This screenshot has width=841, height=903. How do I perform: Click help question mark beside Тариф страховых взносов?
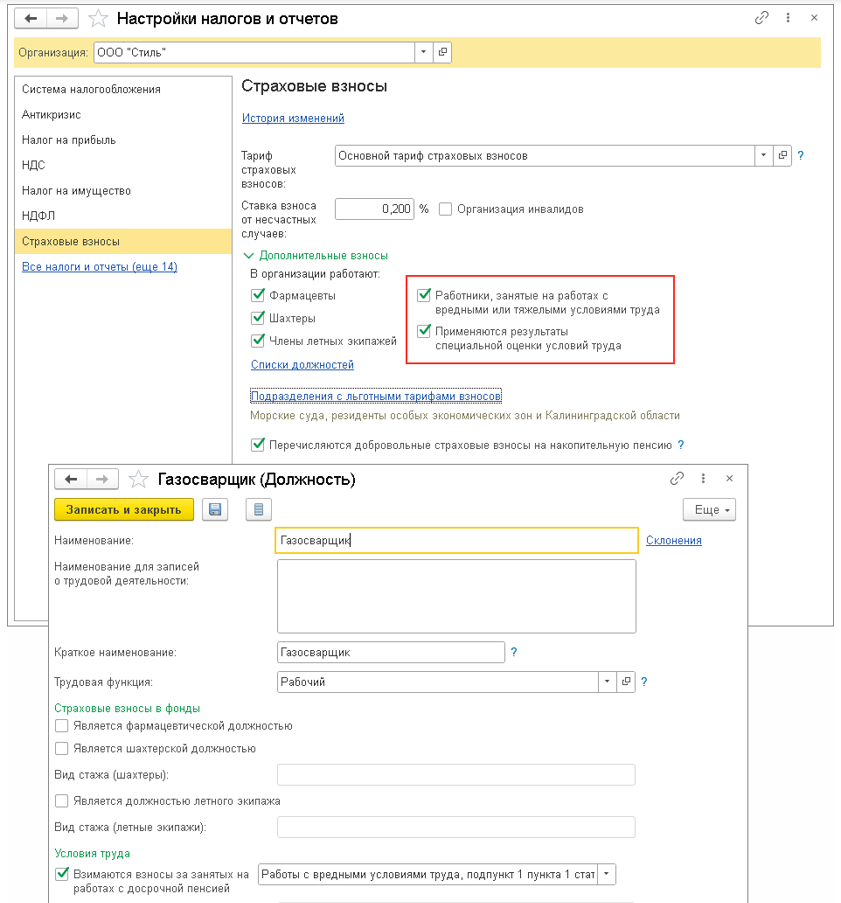pos(800,156)
